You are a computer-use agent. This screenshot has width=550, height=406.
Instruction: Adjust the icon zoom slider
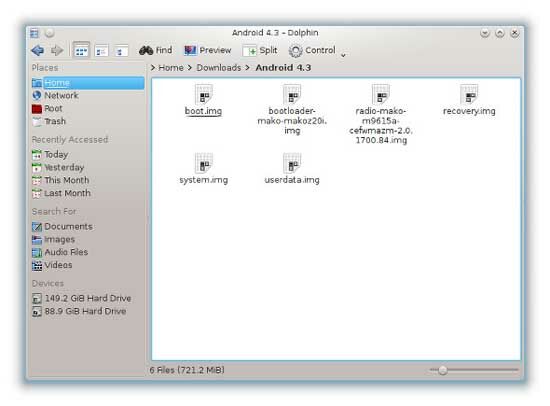pyautogui.click(x=474, y=370)
